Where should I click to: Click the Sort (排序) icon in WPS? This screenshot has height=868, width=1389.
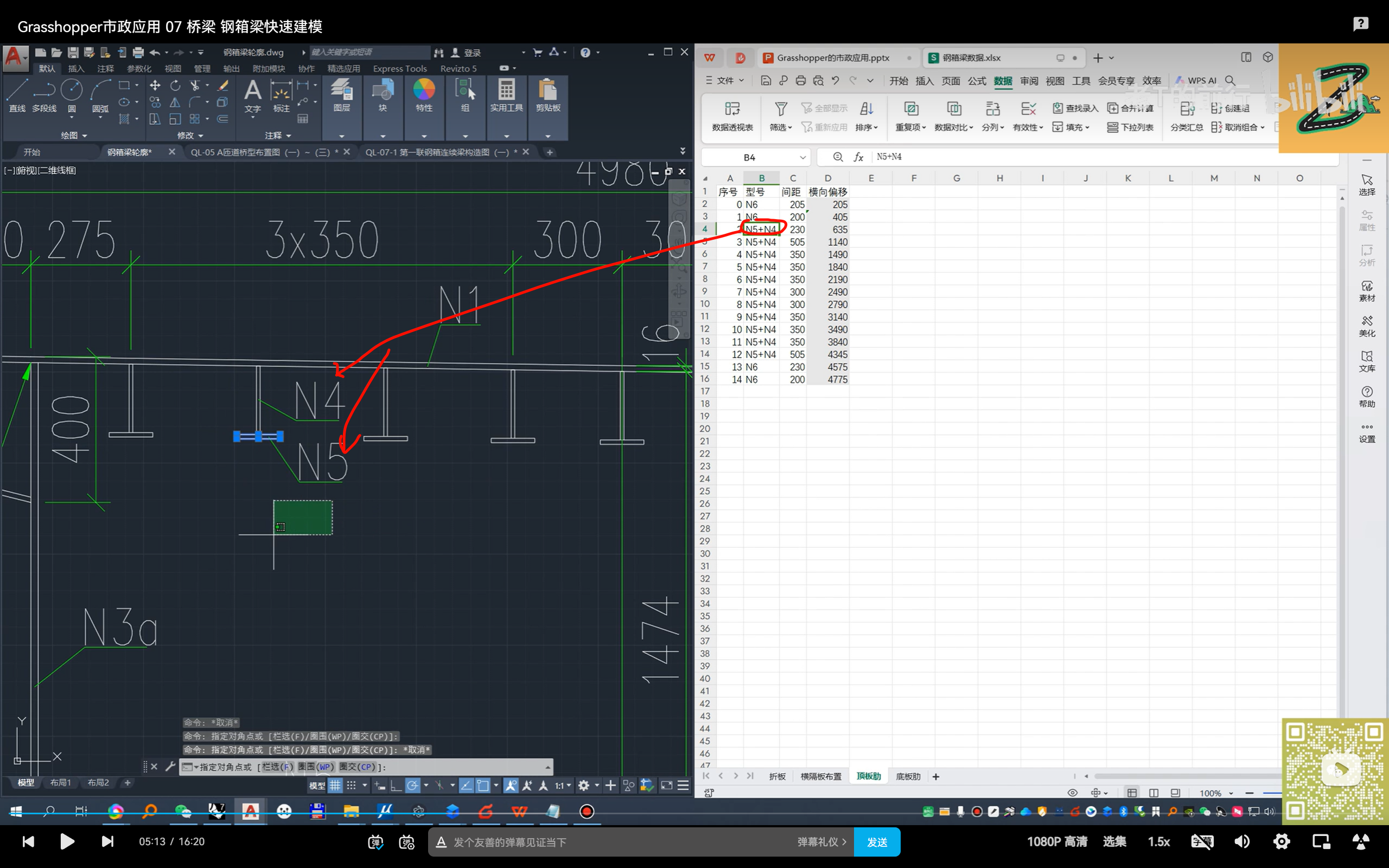point(866,109)
